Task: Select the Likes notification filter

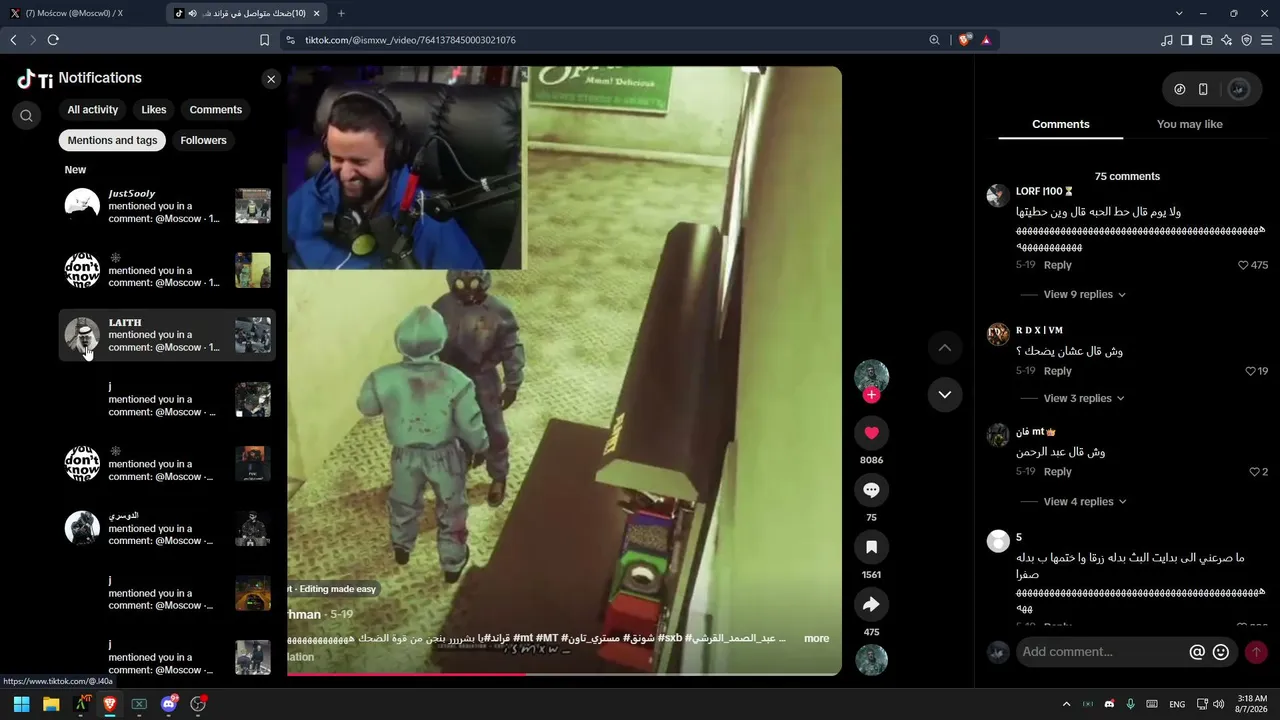Action: click(154, 110)
